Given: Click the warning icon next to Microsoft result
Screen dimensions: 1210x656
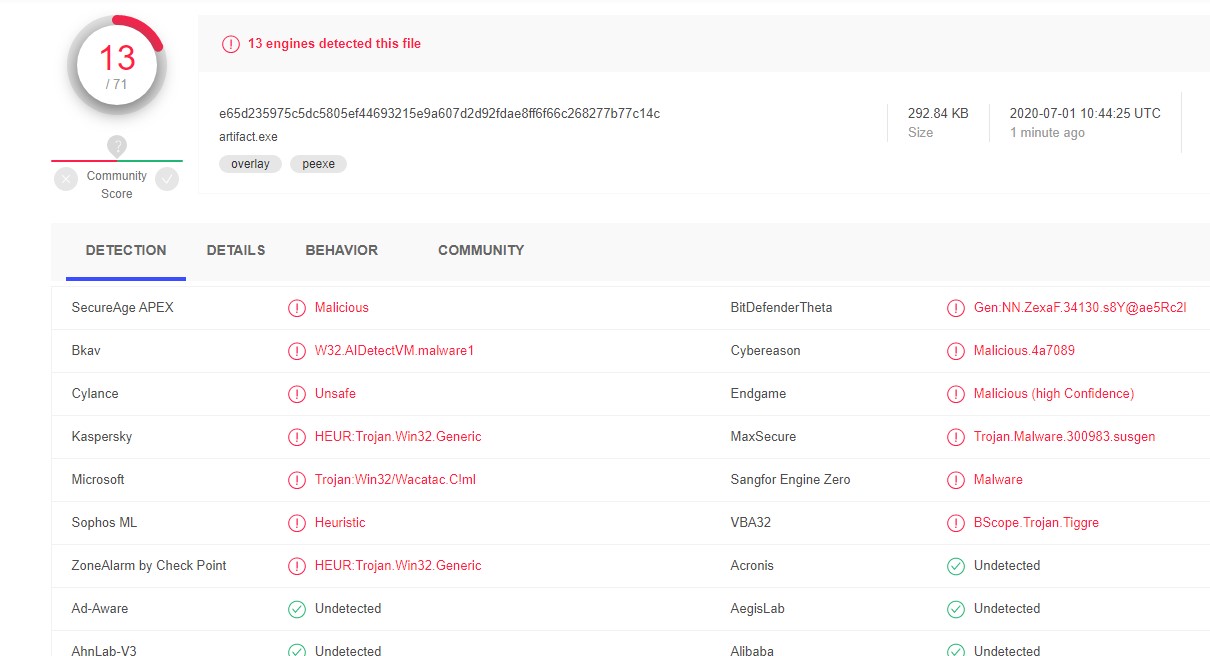Looking at the screenshot, I should (x=296, y=480).
